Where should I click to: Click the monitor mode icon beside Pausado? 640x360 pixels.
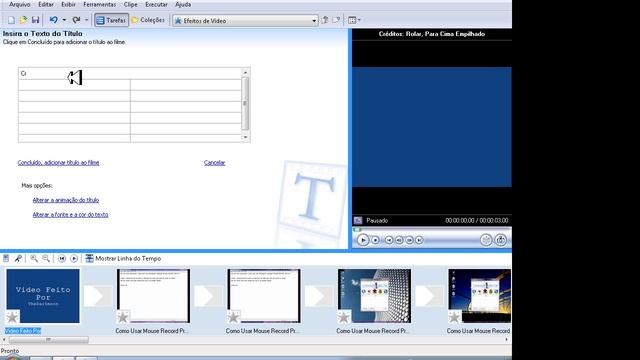click(x=358, y=220)
